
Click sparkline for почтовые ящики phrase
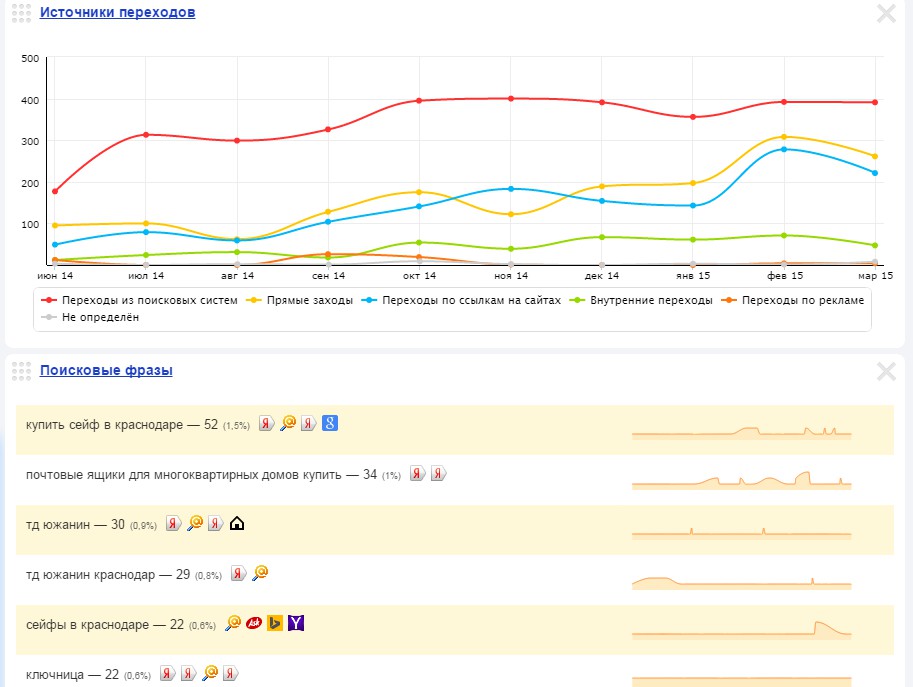tap(741, 480)
